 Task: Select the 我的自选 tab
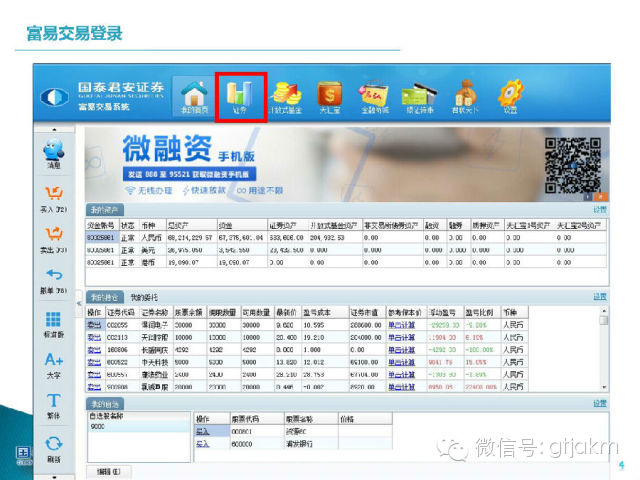(x=105, y=404)
